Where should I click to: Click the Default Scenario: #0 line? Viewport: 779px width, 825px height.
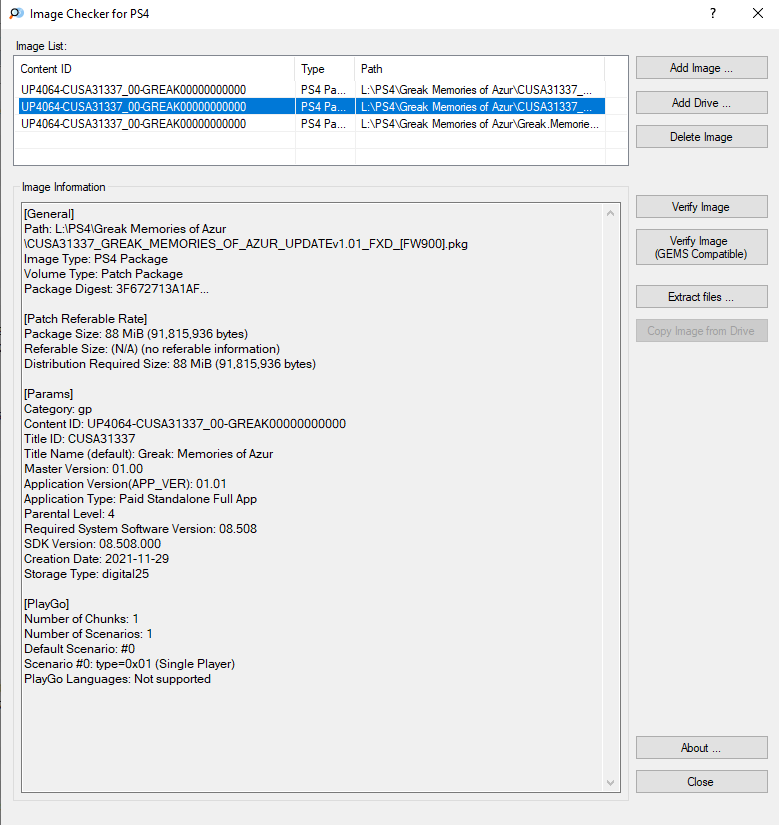point(80,649)
